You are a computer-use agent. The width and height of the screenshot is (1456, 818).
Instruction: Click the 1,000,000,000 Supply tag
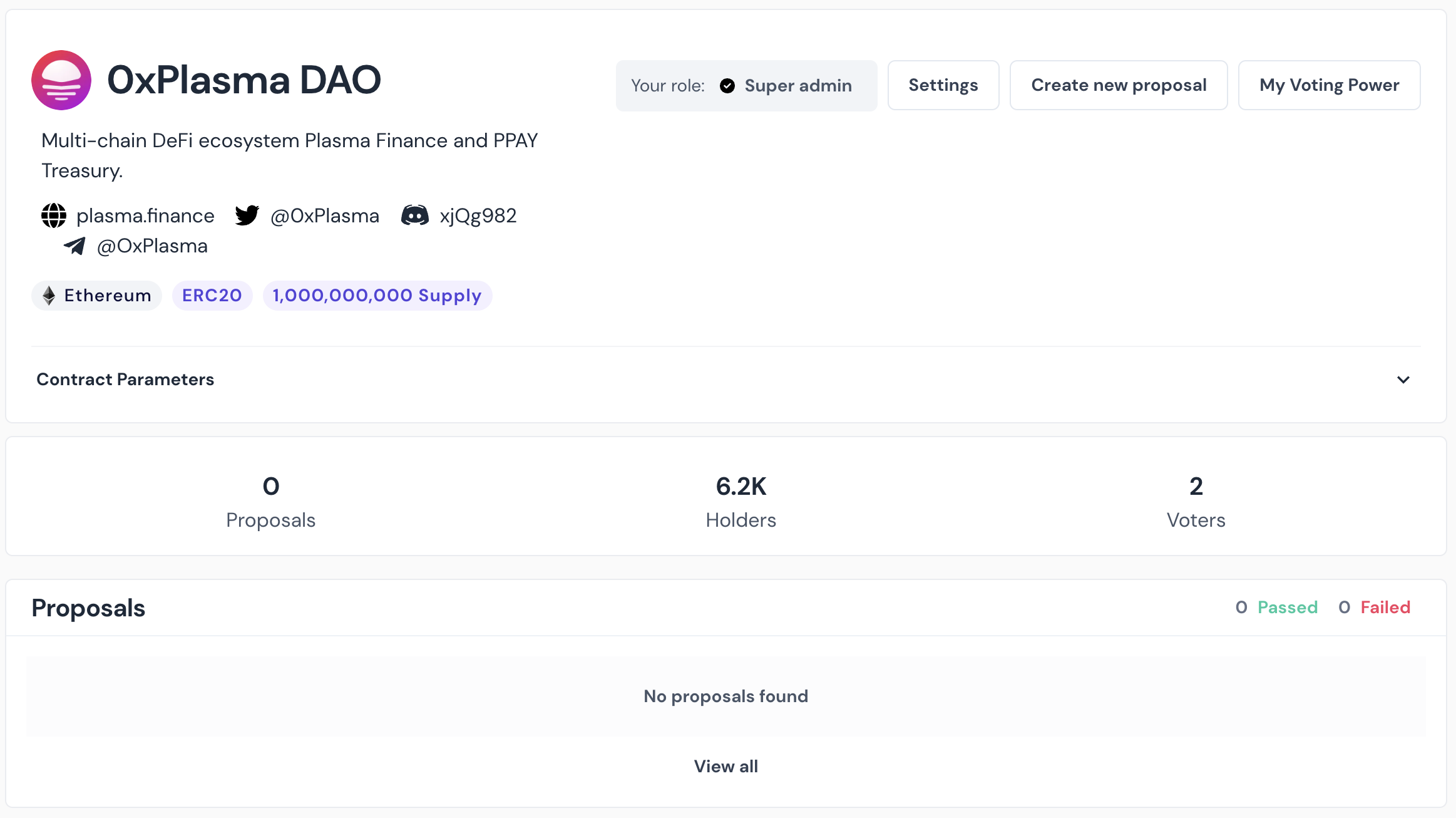click(x=377, y=296)
